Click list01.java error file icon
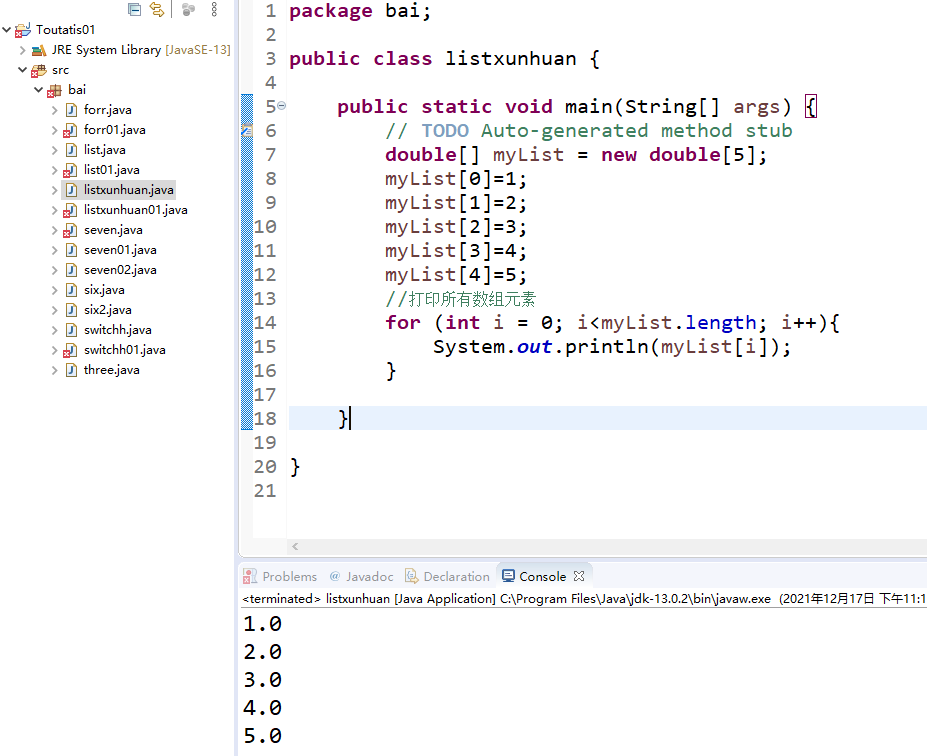Viewport: 927px width, 756px height. (x=70, y=170)
